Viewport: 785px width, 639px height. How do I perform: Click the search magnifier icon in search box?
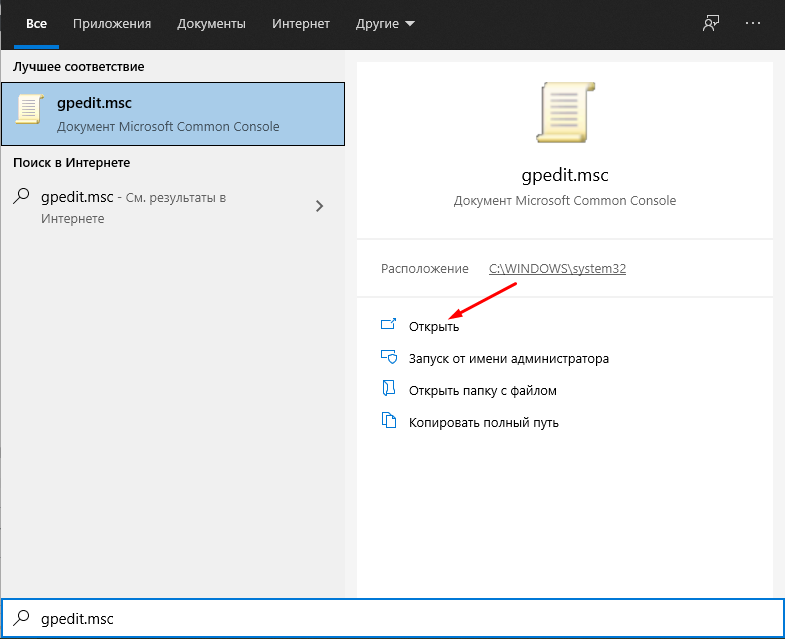point(22,618)
